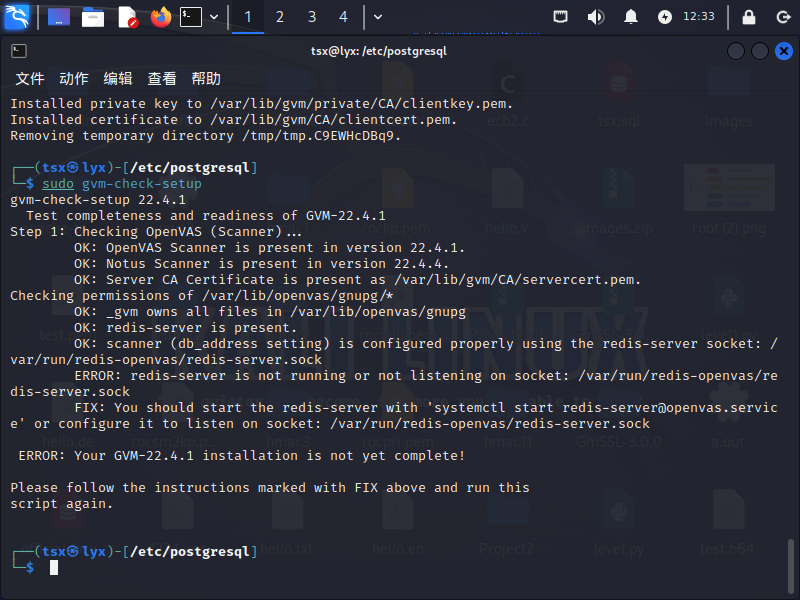Open the network connection tray icon
Screen dimensions: 800x600
coord(560,17)
